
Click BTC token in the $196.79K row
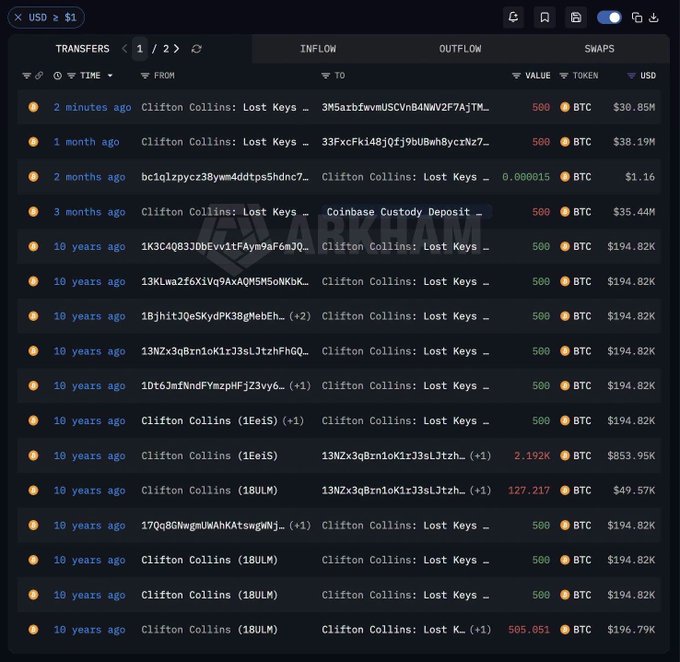click(x=575, y=629)
